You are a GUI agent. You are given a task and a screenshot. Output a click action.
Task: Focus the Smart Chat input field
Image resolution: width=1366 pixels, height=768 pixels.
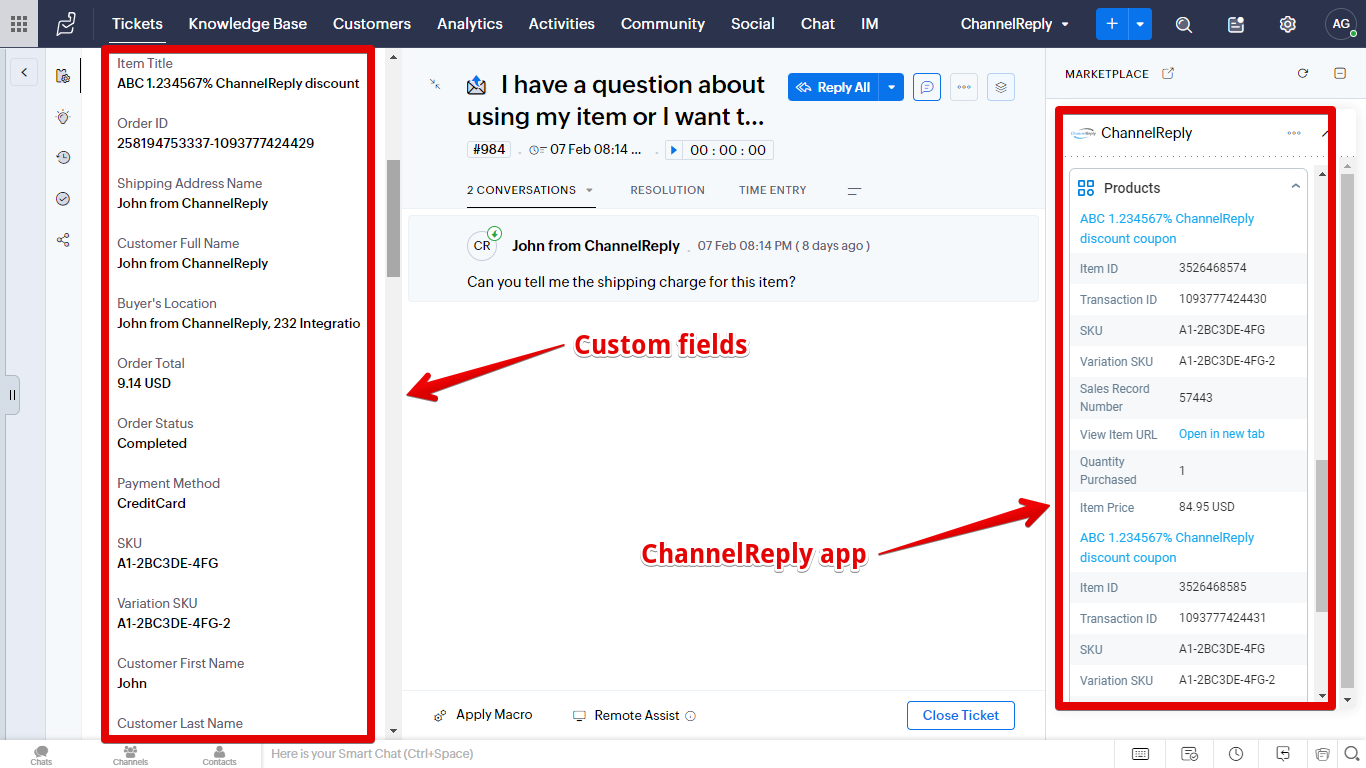tap(690, 754)
